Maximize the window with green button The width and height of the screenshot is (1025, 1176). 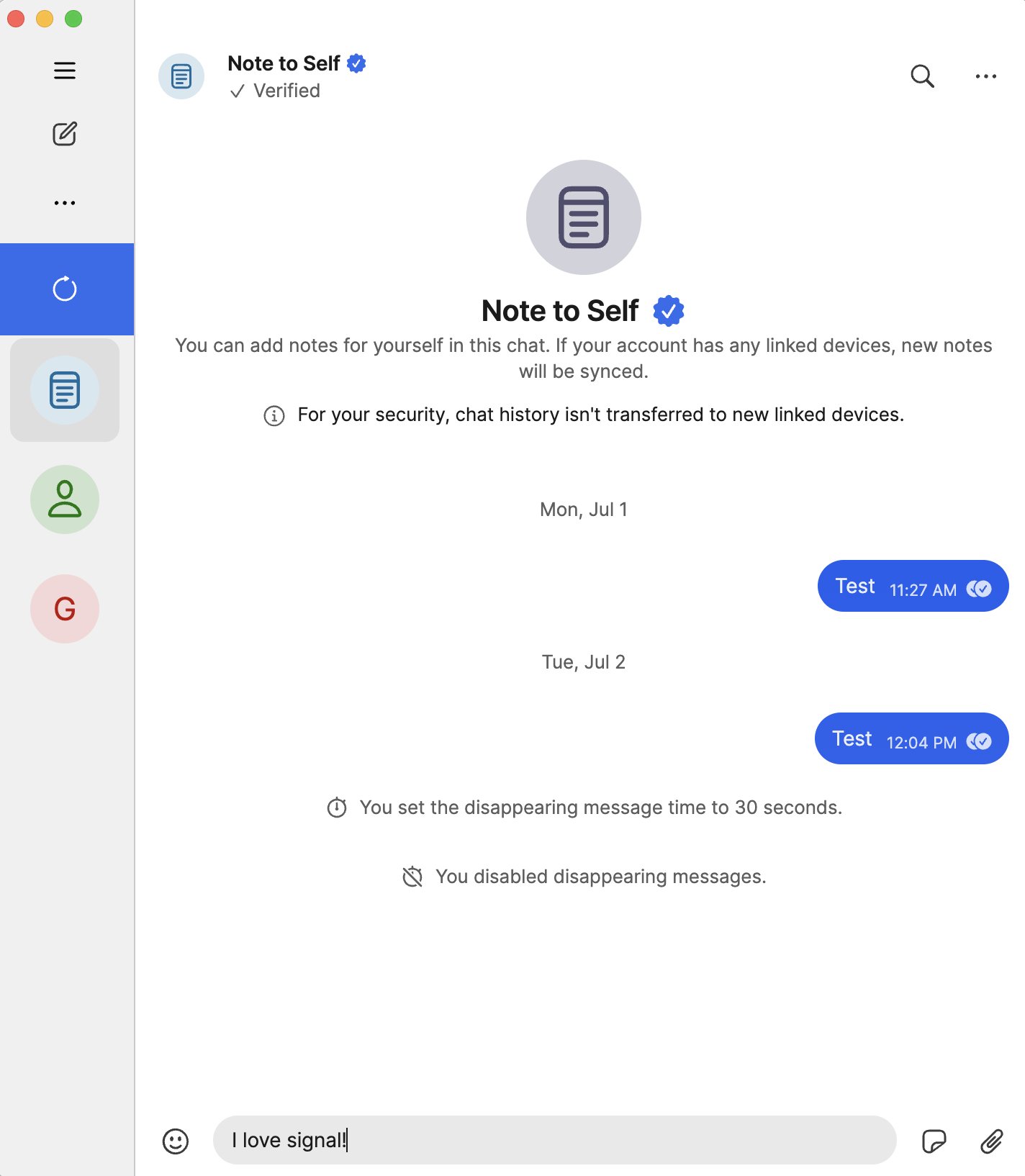[73, 19]
